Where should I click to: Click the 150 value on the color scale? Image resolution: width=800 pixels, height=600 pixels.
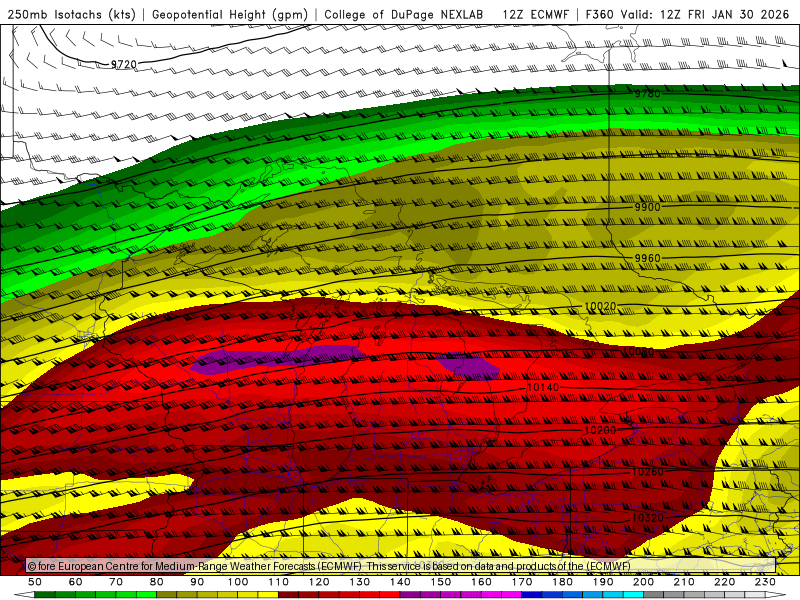tap(441, 582)
